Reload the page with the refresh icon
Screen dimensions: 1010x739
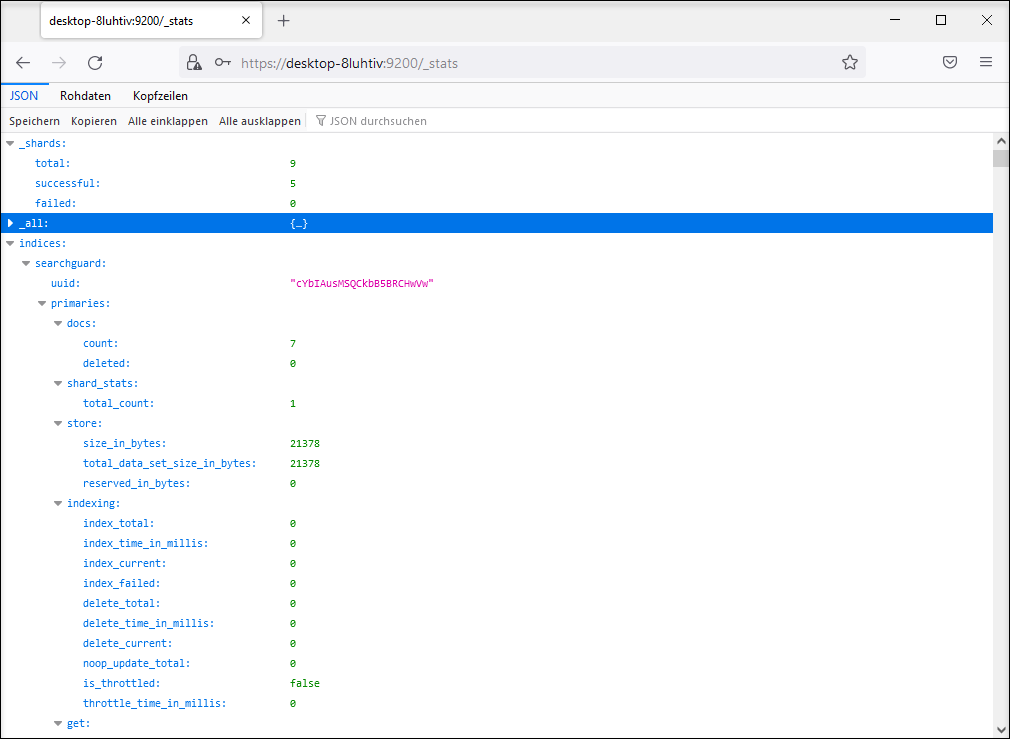click(95, 62)
